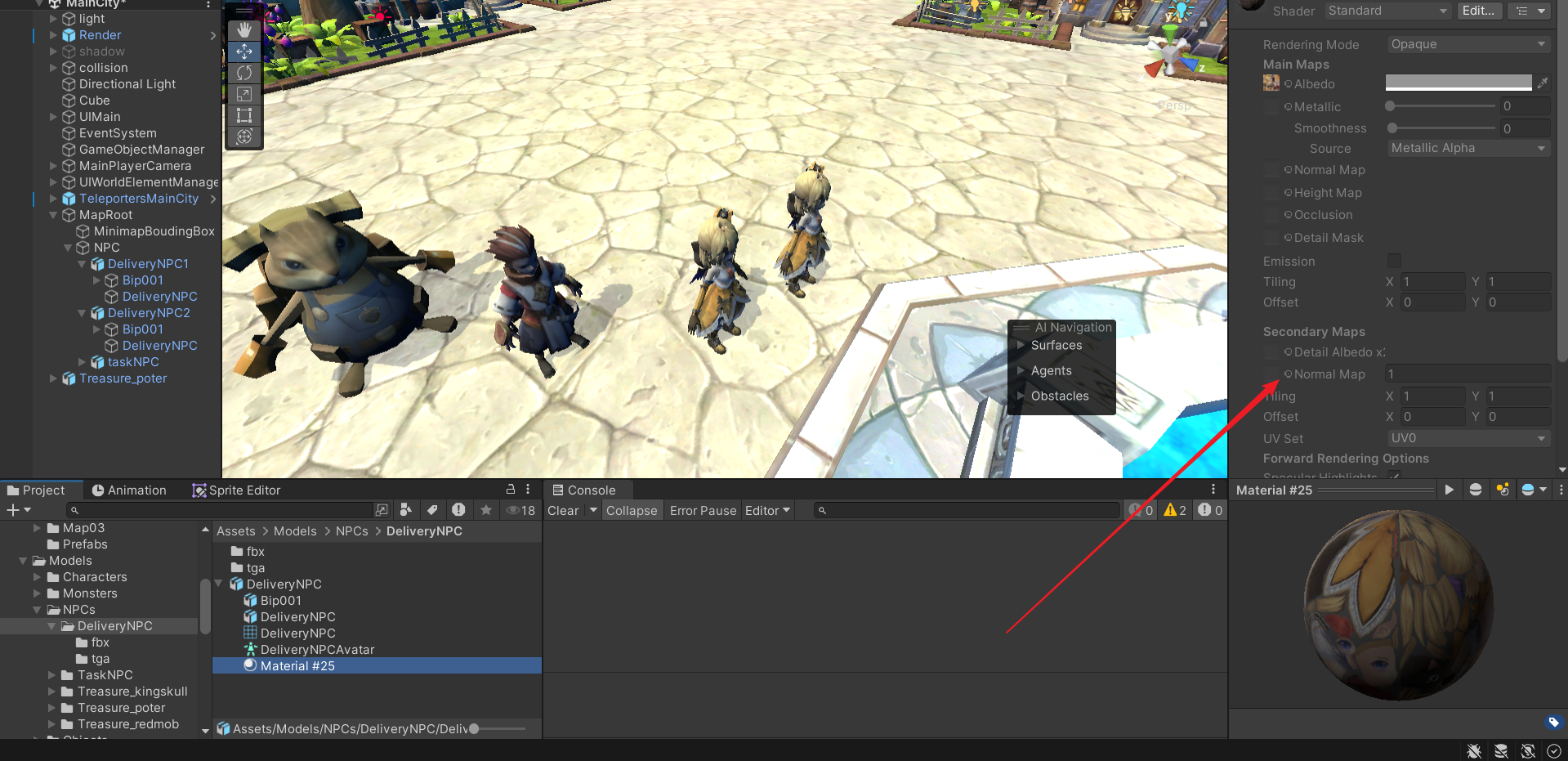
Task: Click the shader Edit... button
Action: (1478, 11)
